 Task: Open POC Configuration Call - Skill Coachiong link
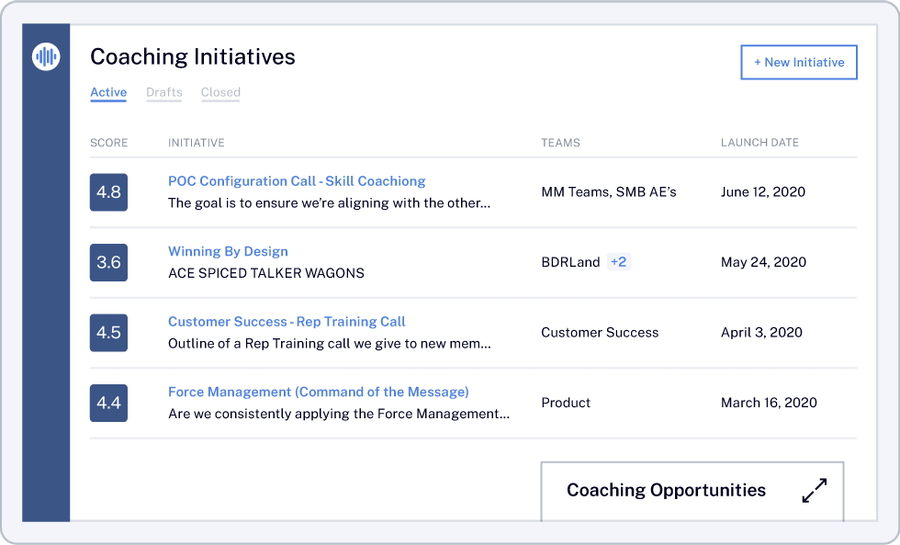coord(297,181)
